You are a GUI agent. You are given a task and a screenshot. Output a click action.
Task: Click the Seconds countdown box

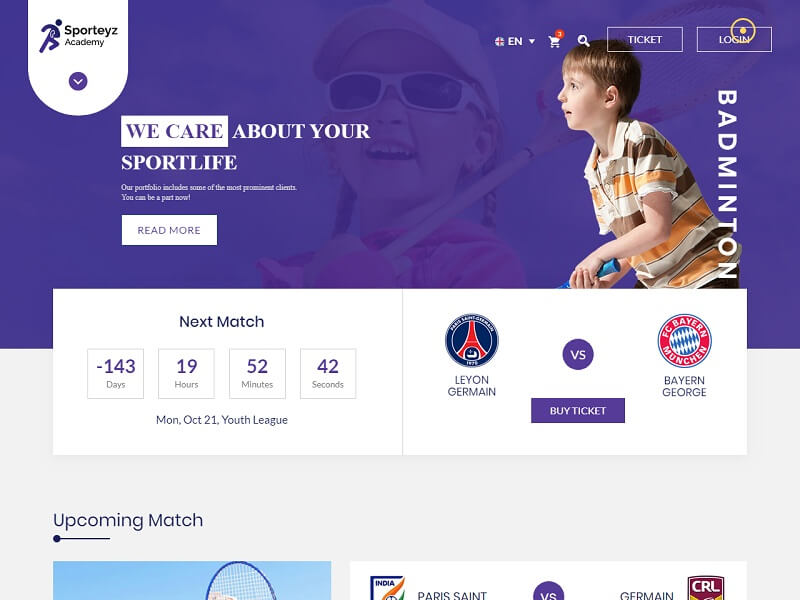pyautogui.click(x=328, y=373)
